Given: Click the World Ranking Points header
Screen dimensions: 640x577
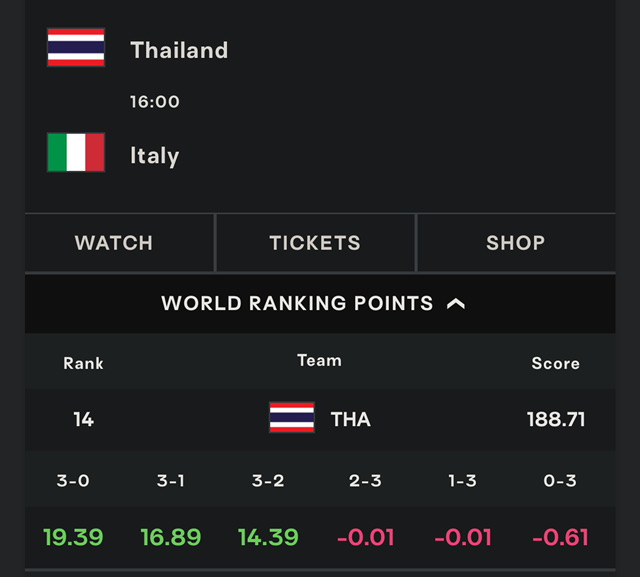Looking at the screenshot, I should tap(320, 304).
